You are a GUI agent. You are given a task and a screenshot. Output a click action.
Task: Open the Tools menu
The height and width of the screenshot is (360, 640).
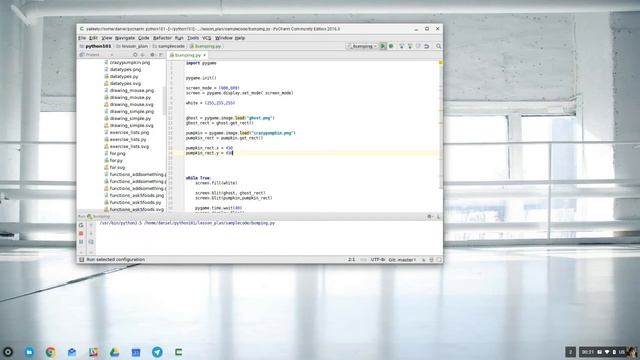[193, 38]
